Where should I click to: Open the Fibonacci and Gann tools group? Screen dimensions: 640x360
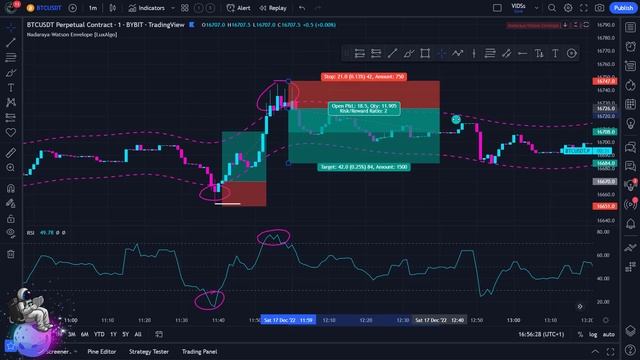[11, 57]
